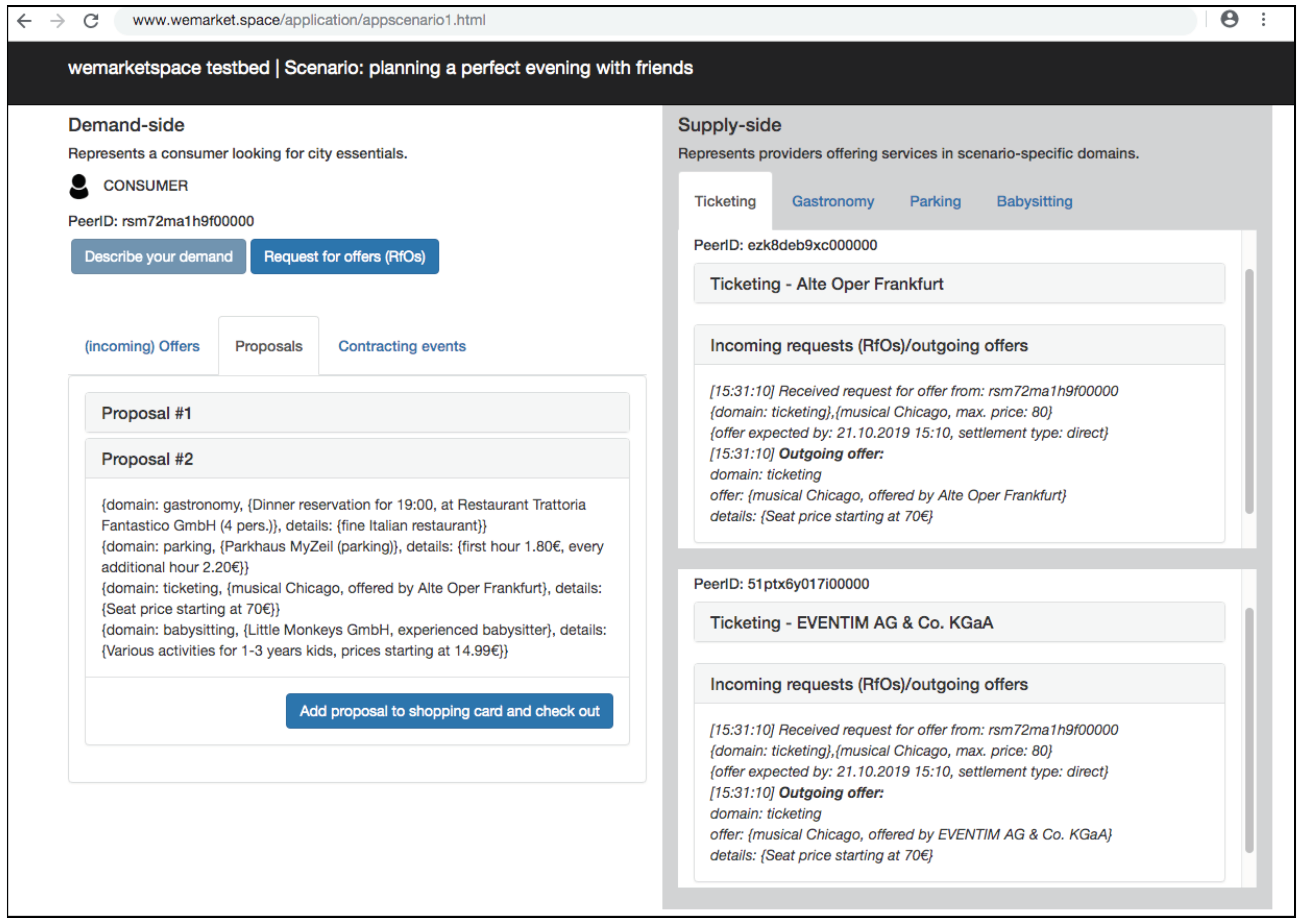Expand the Proposal #1 panel
Image resolution: width=1303 pixels, height=924 pixels.
pos(357,413)
